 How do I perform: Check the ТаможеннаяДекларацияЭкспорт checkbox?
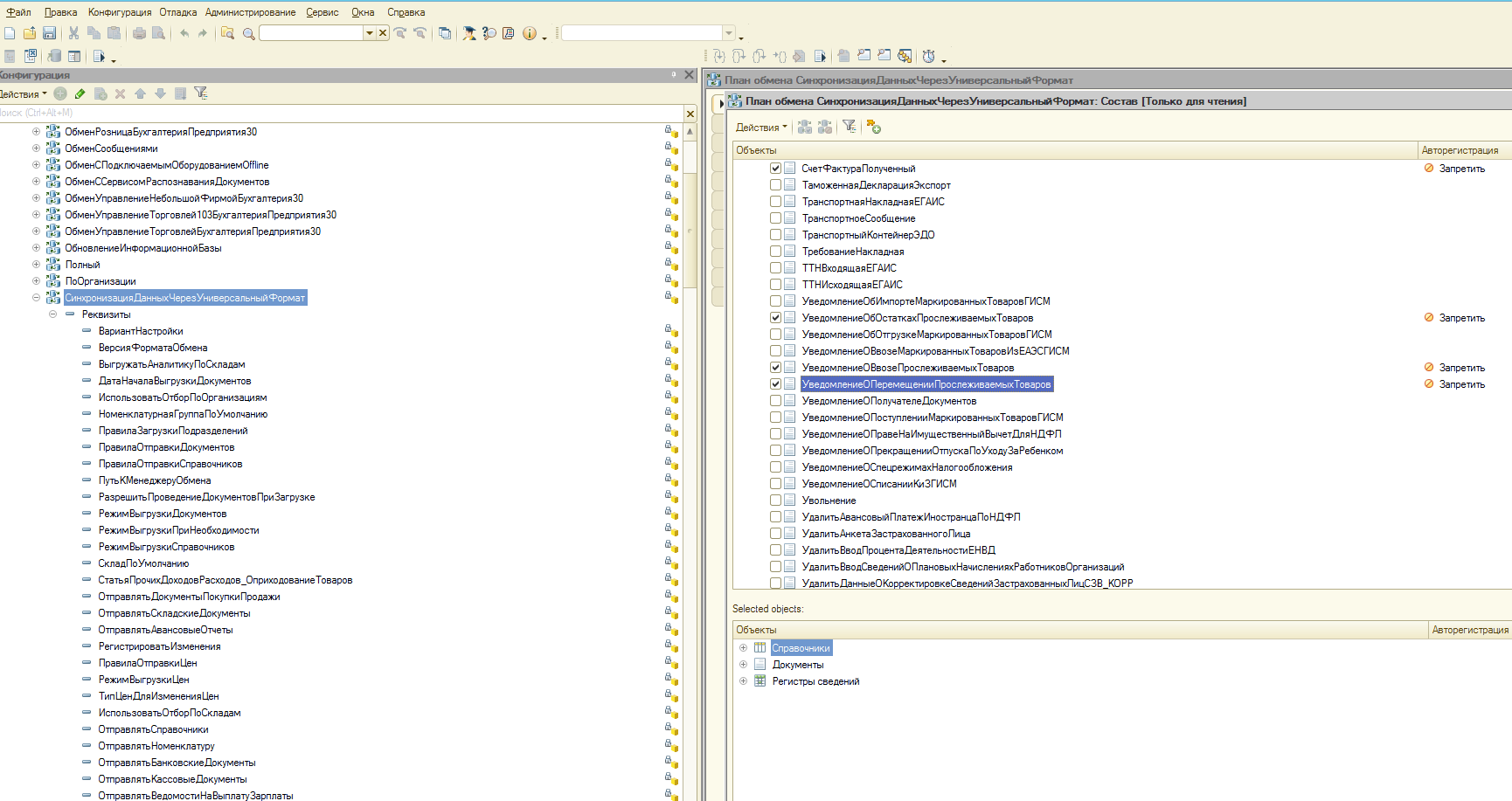[775, 185]
